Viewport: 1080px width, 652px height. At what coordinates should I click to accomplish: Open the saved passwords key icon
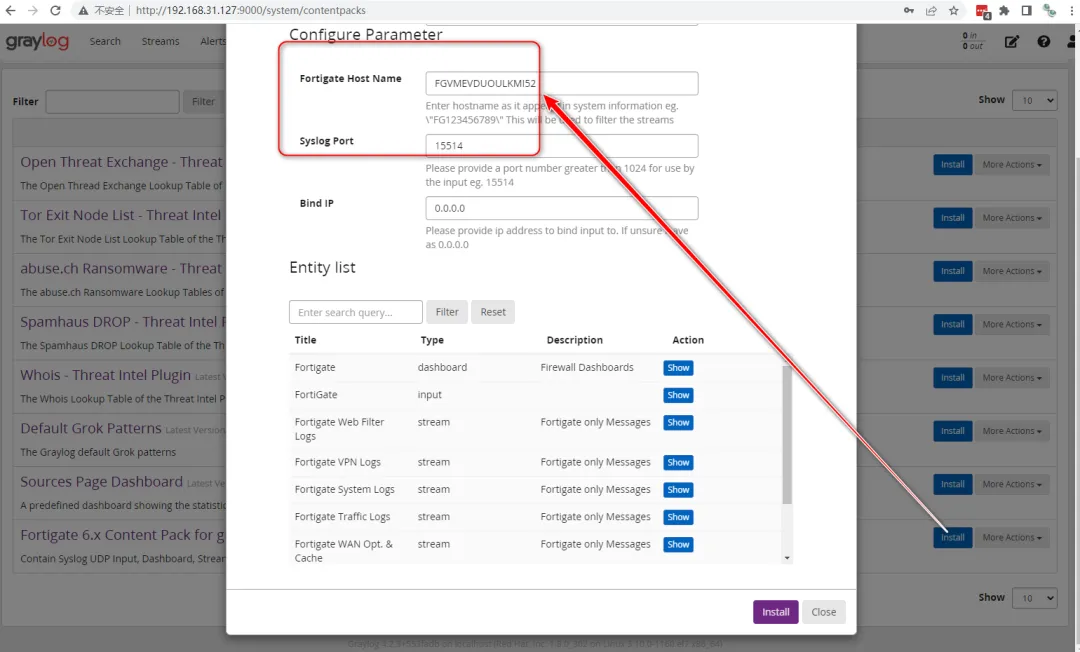[909, 10]
